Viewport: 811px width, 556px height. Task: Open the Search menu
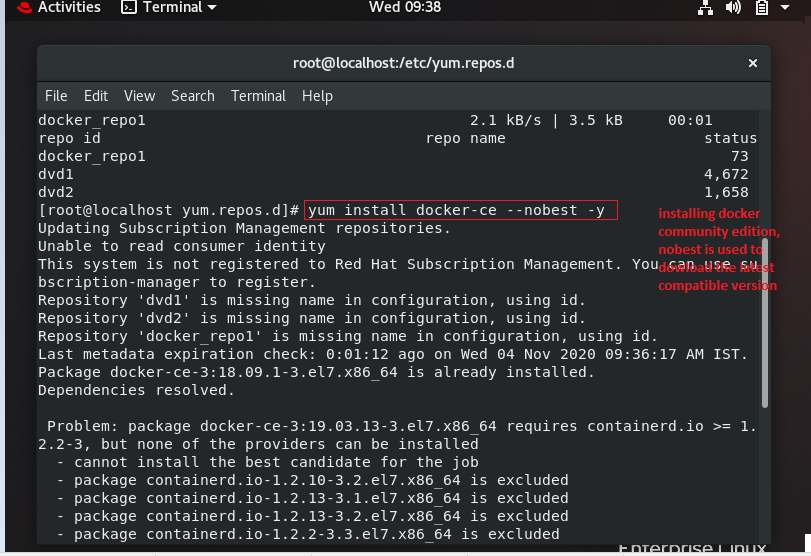tap(192, 96)
